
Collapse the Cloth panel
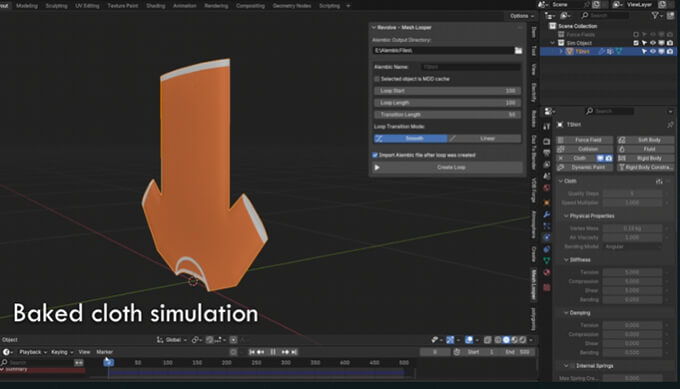point(560,181)
